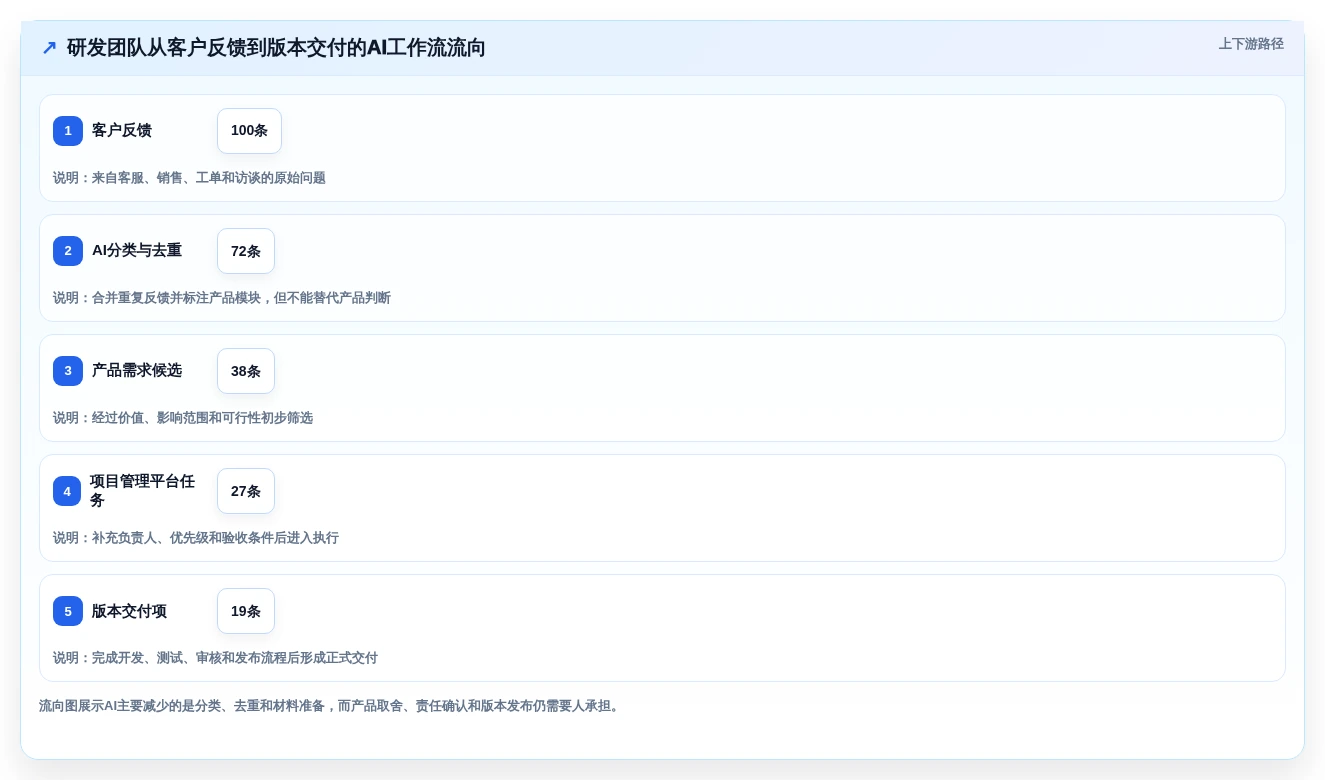1325x780 pixels.
Task: Click the 27条 count pill
Action: (x=246, y=491)
